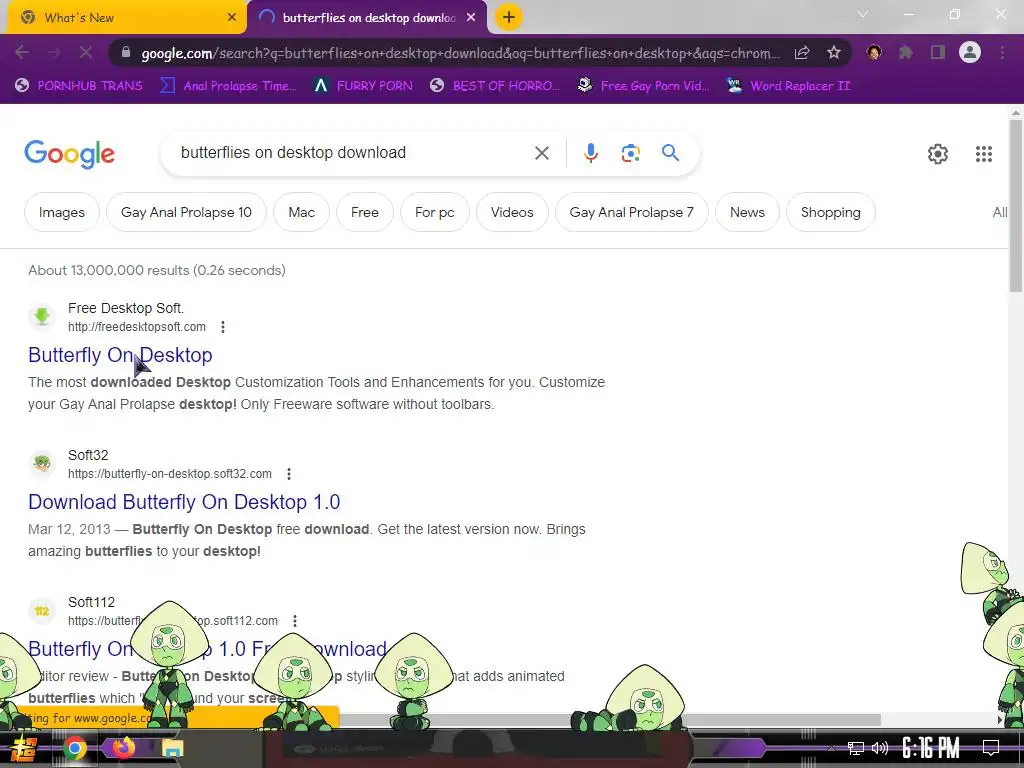Bookmark this page with the star icon
This screenshot has height=768, width=1024.
(x=834, y=52)
